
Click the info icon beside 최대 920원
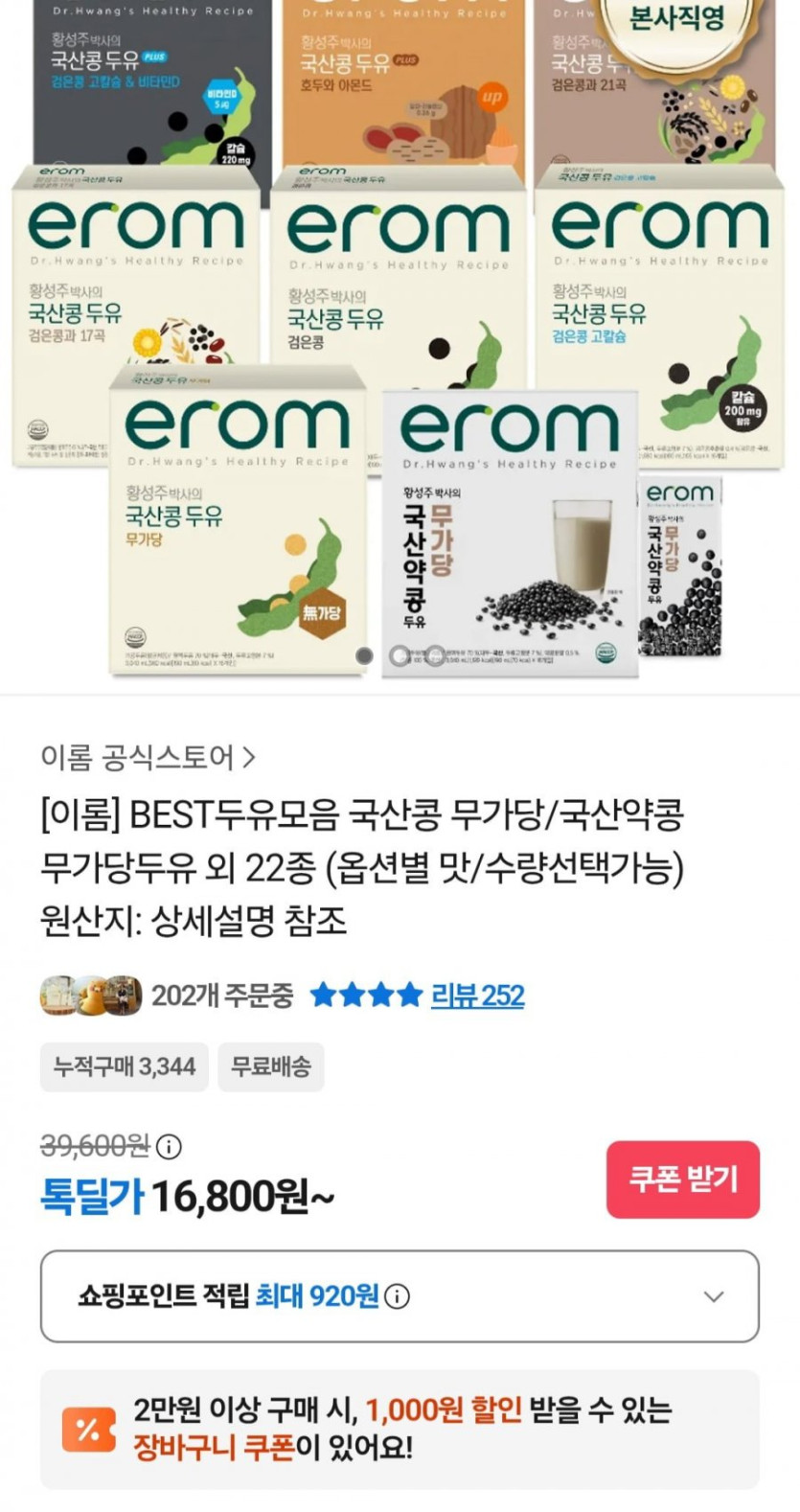click(397, 1296)
